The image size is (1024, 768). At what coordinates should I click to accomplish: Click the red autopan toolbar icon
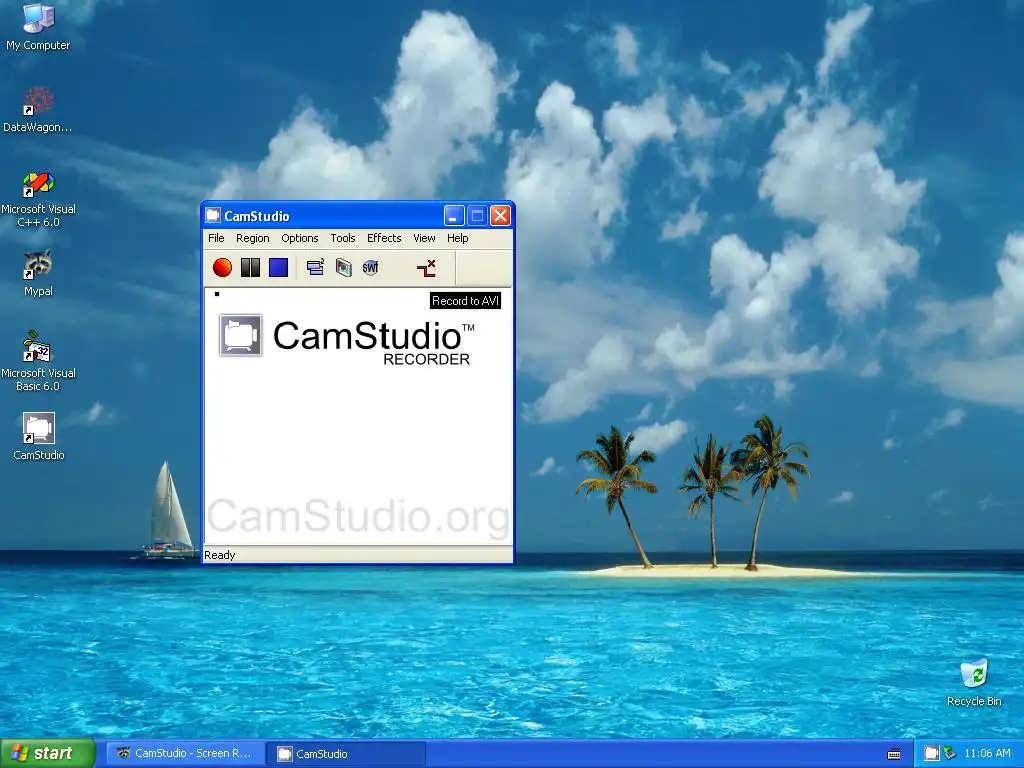pos(426,268)
